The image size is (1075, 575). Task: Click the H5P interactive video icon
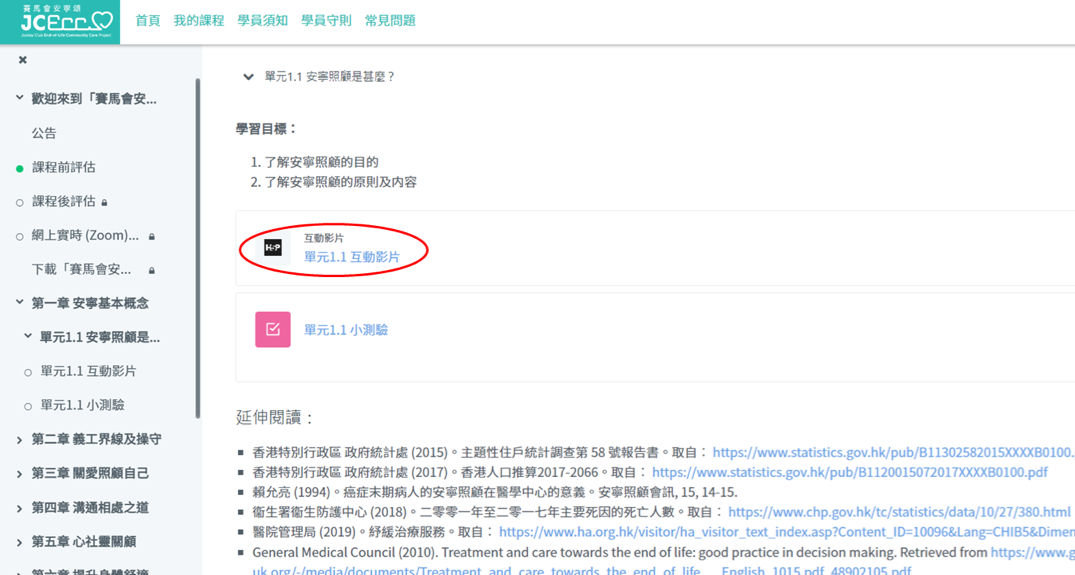(x=273, y=247)
